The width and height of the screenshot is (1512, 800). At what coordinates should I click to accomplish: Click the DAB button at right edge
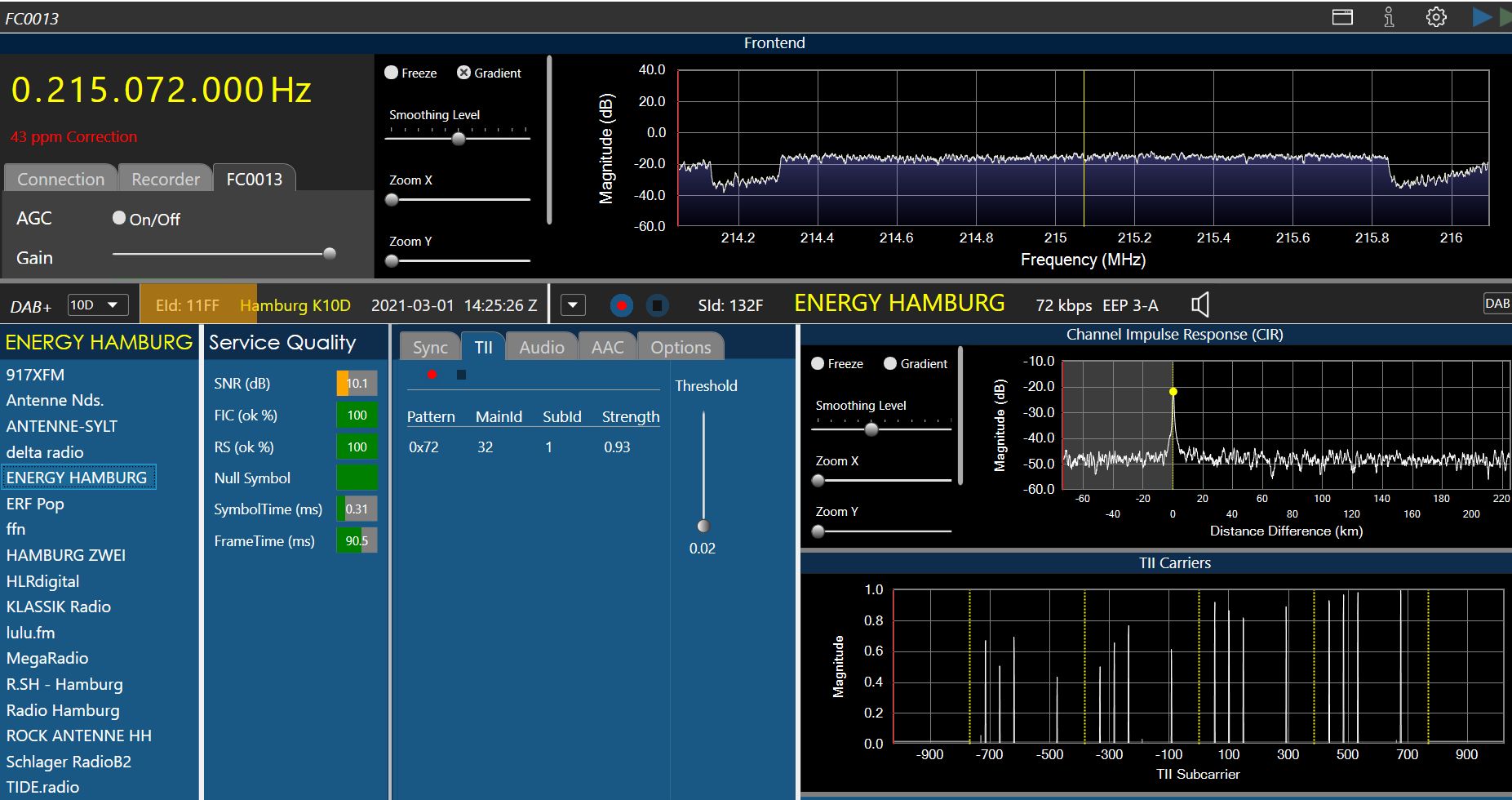[x=1496, y=304]
